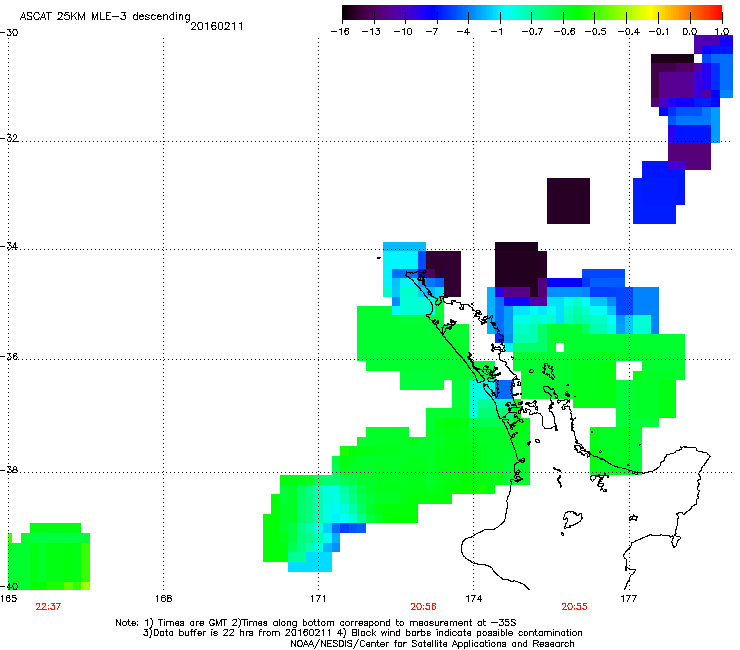Click the "Times are GMT" note line
740x650 pixels.
pyautogui.click(x=316, y=623)
